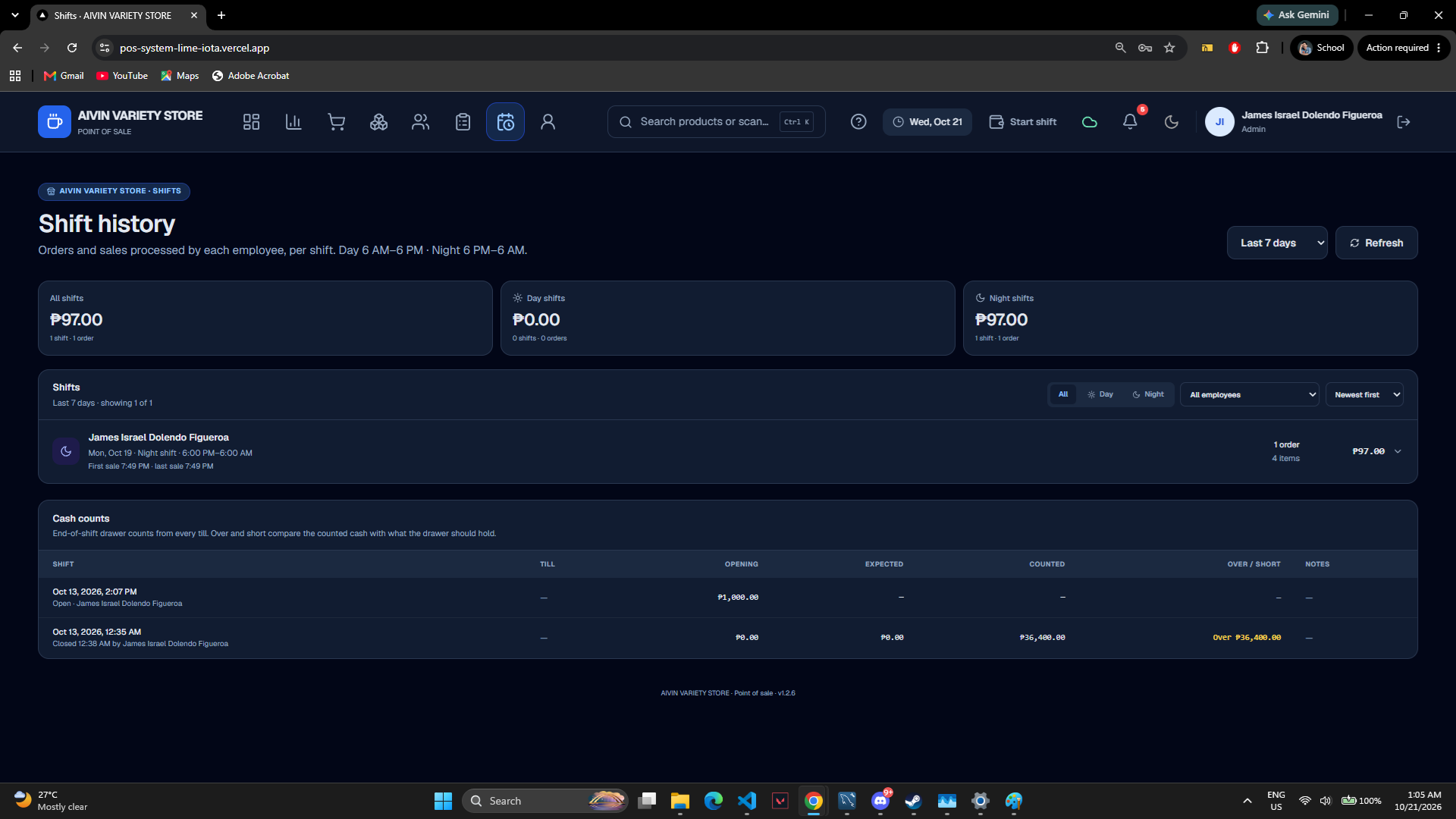Open the browser extensions puzzle icon
The height and width of the screenshot is (819, 1456).
[1262, 48]
